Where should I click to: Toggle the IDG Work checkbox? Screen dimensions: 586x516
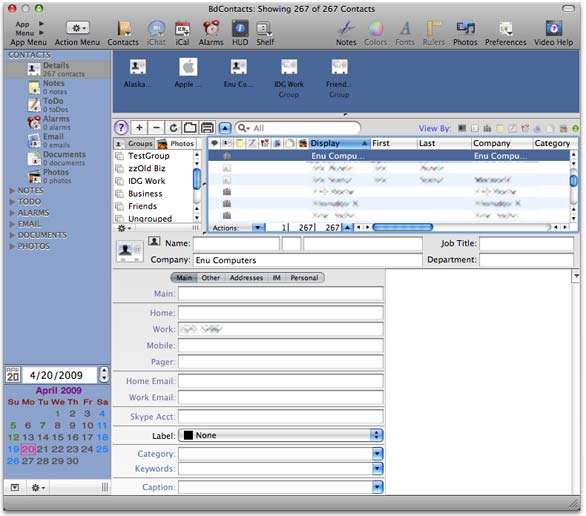tap(119, 181)
